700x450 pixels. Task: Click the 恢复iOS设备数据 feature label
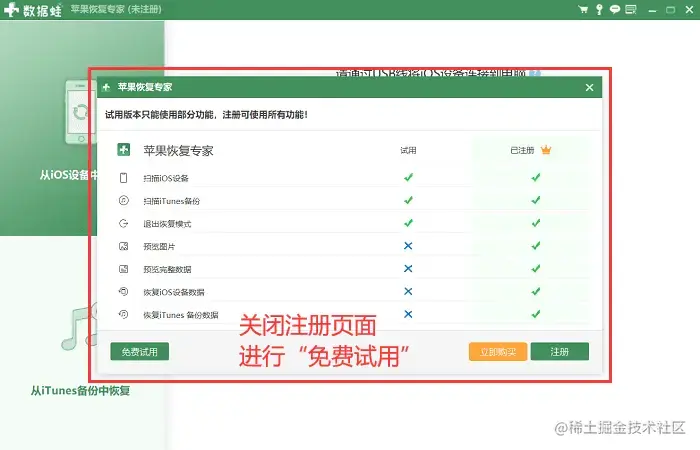pos(174,292)
